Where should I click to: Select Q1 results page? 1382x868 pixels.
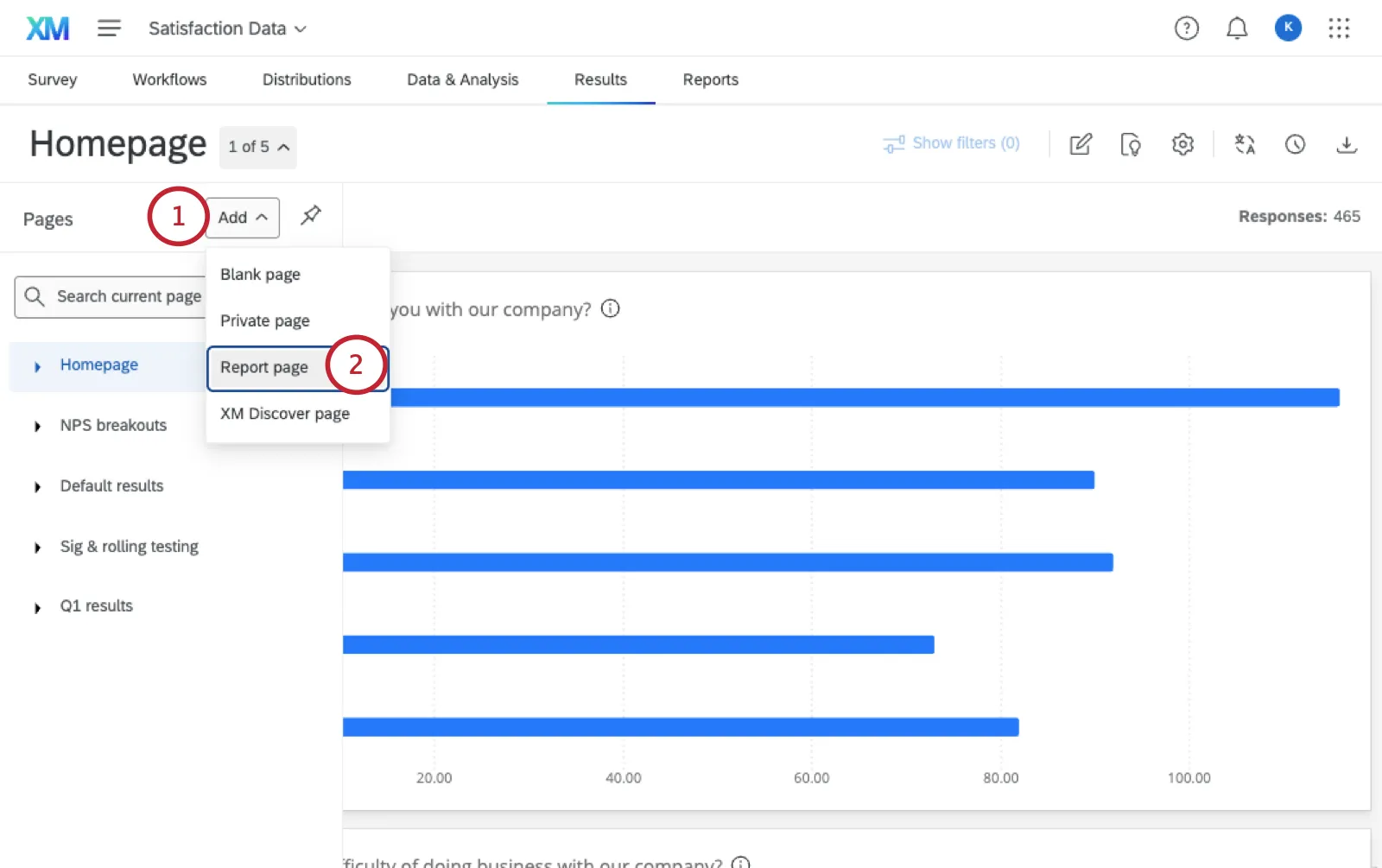(x=97, y=605)
